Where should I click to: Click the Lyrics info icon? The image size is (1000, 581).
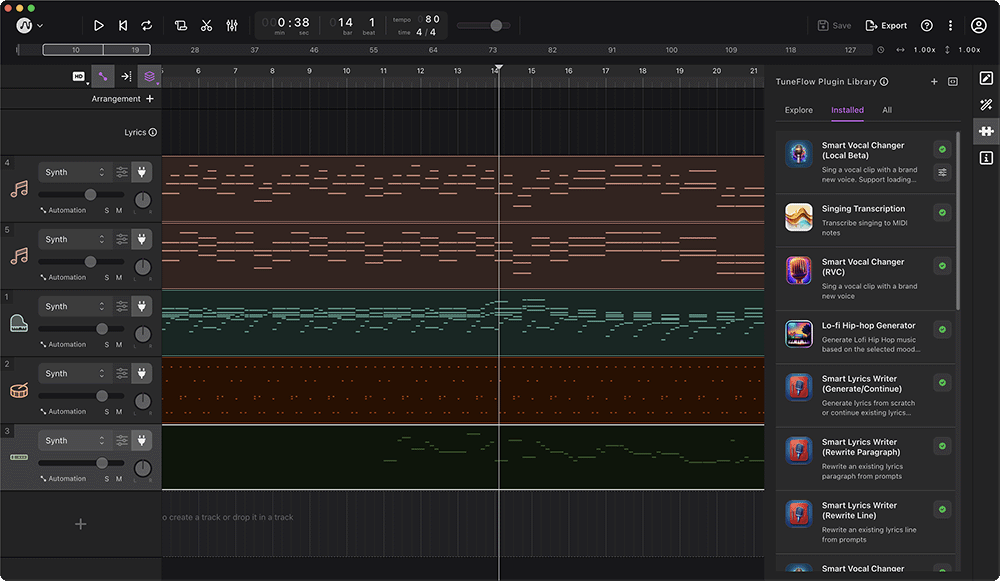153,133
